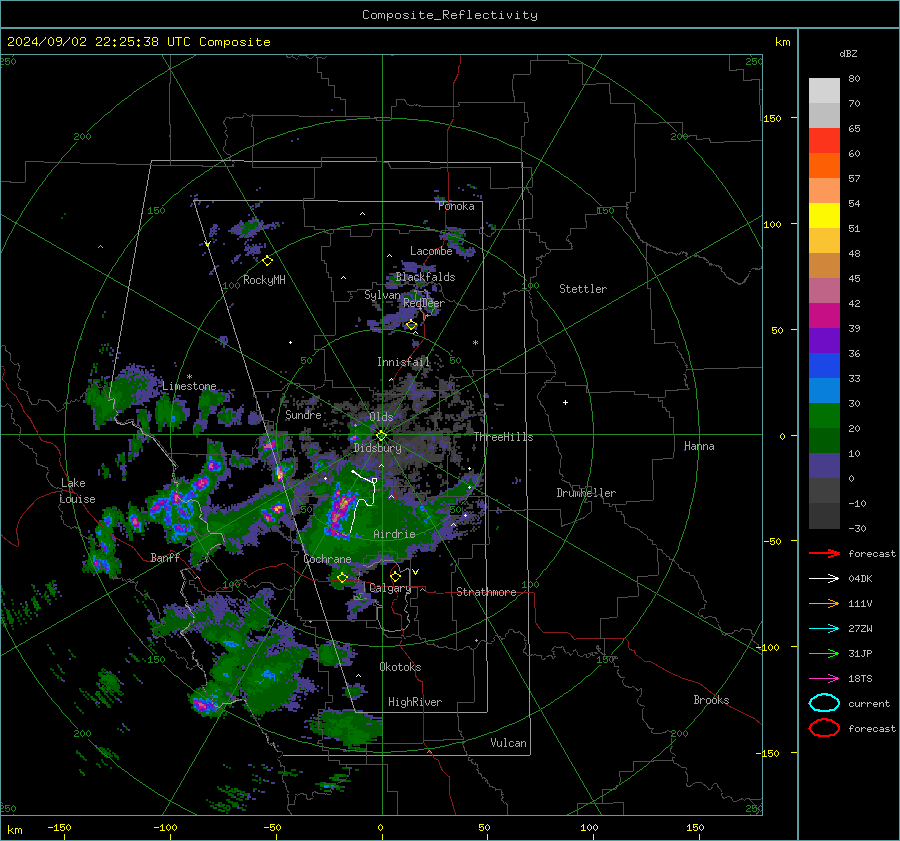Click the Lacombe label

[x=431, y=251]
